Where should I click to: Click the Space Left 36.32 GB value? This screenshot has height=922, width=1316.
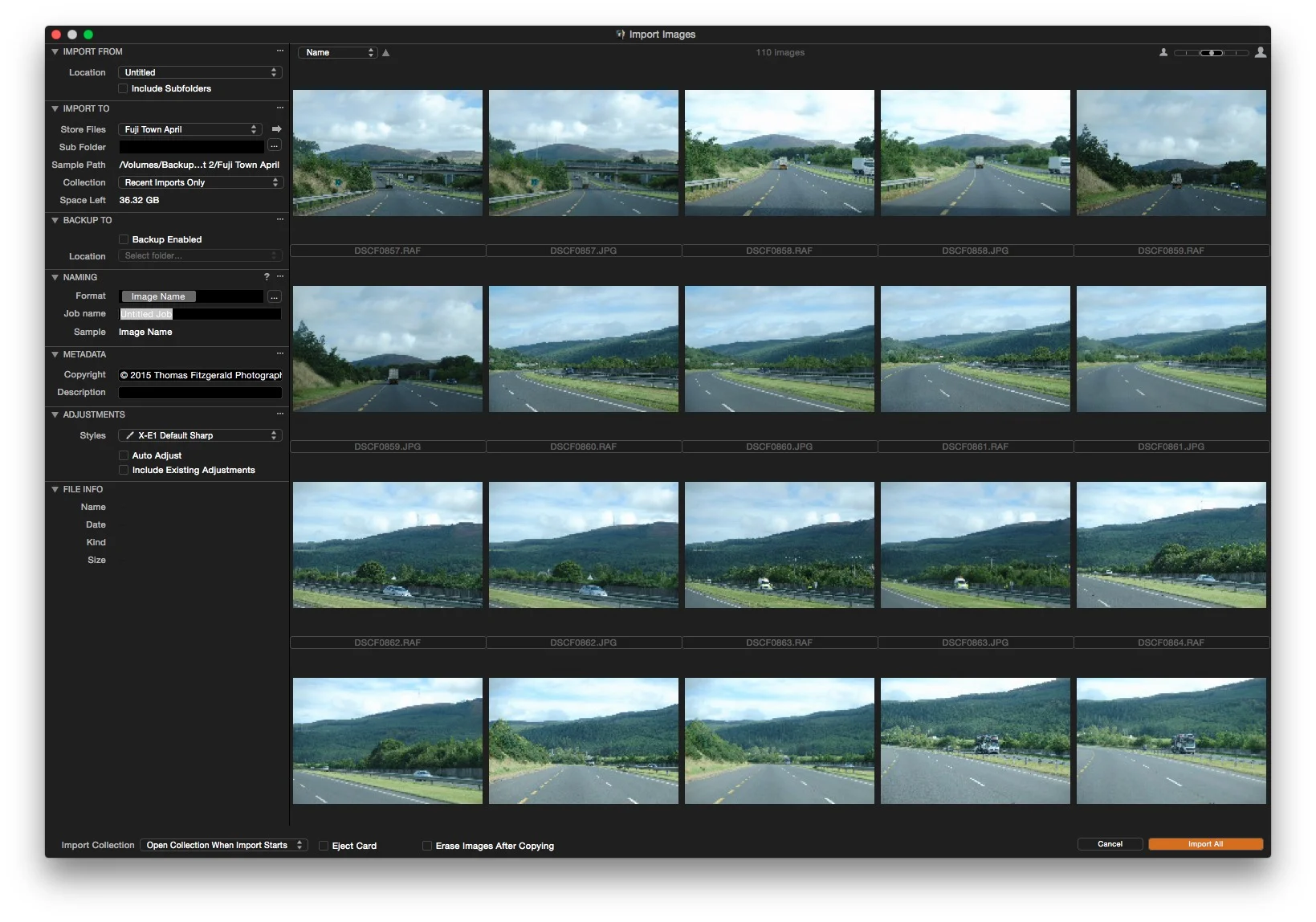[x=139, y=200]
